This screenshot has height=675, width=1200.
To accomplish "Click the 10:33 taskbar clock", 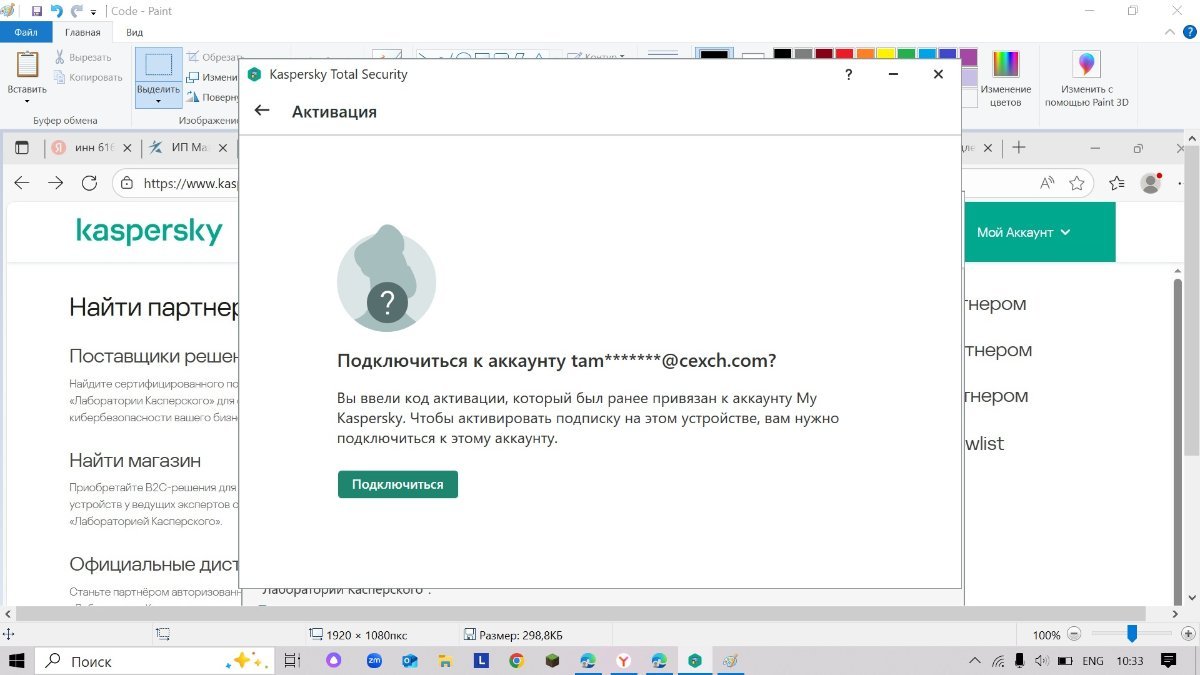I will click(1130, 661).
